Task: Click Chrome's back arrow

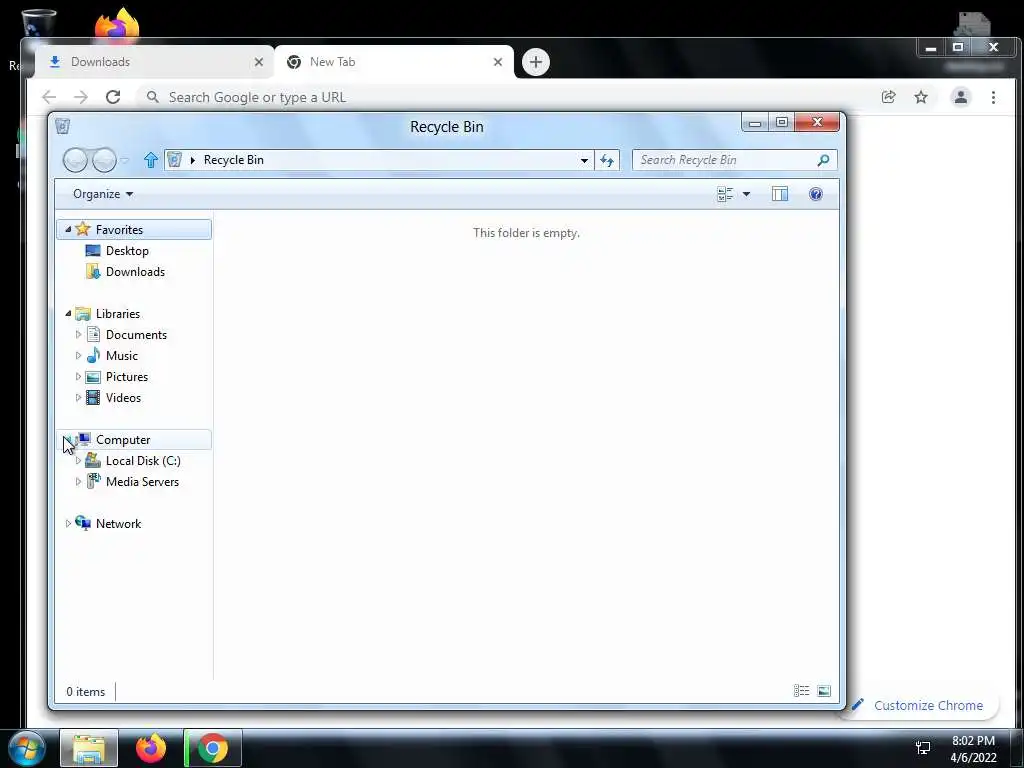Action: tap(49, 97)
